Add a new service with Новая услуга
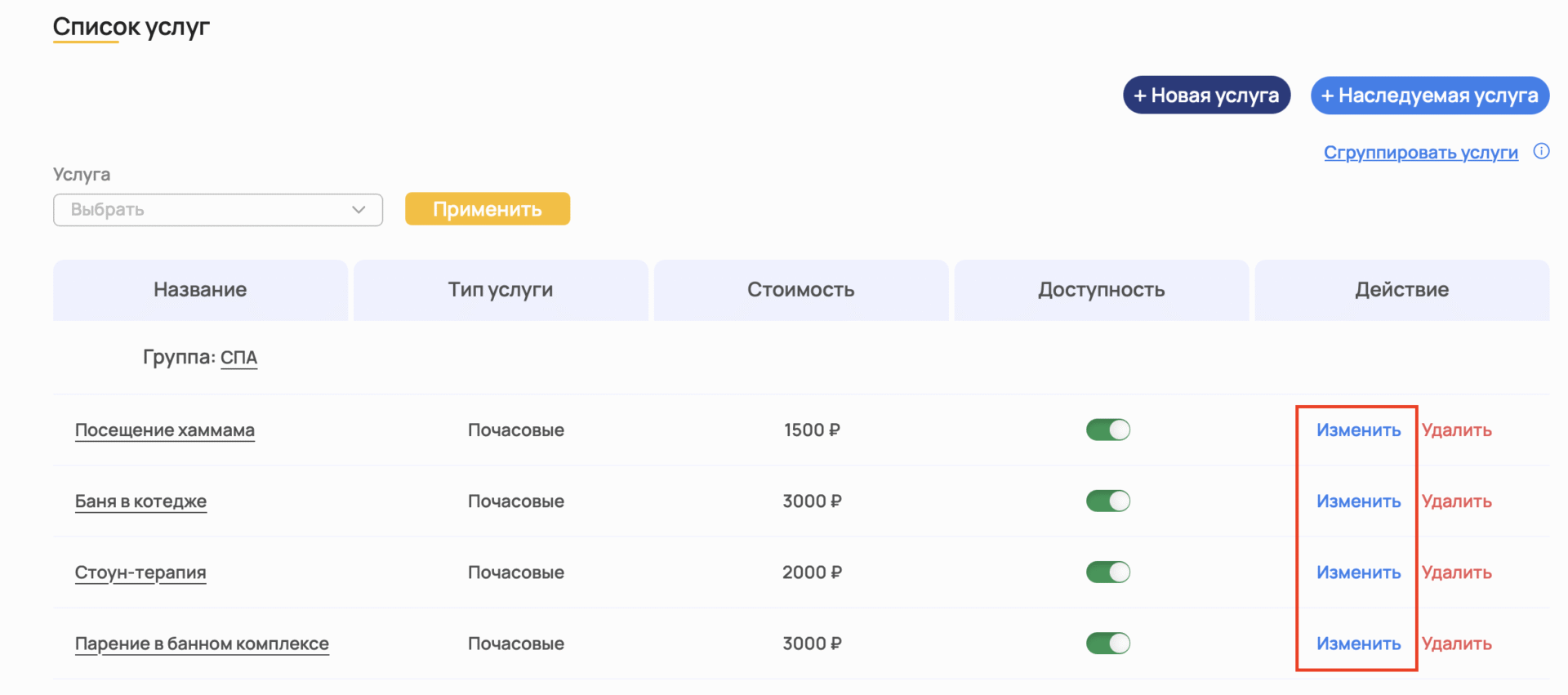This screenshot has height=695, width=1568. 1206,96
